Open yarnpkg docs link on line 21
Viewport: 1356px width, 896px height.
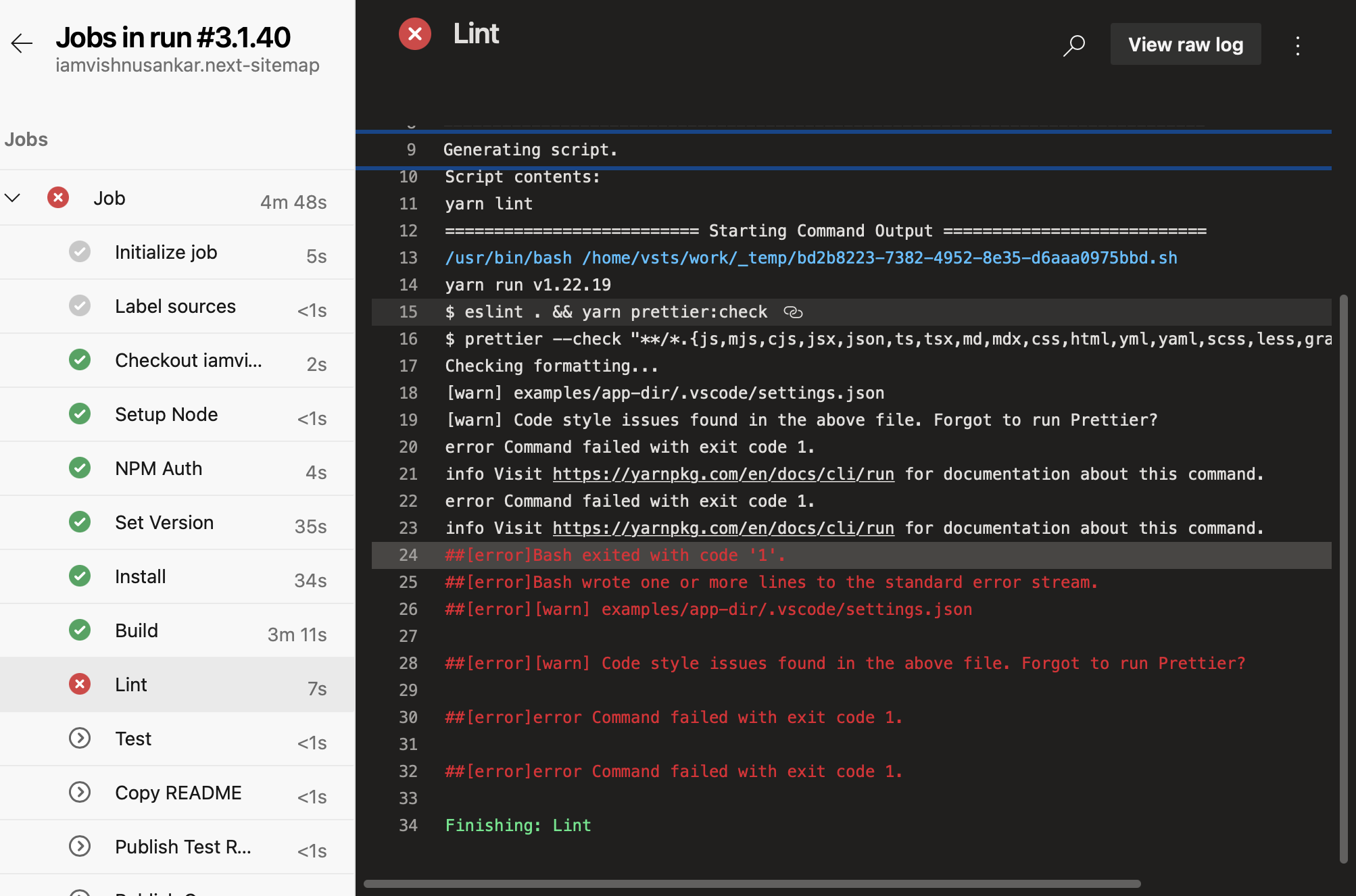point(723,474)
